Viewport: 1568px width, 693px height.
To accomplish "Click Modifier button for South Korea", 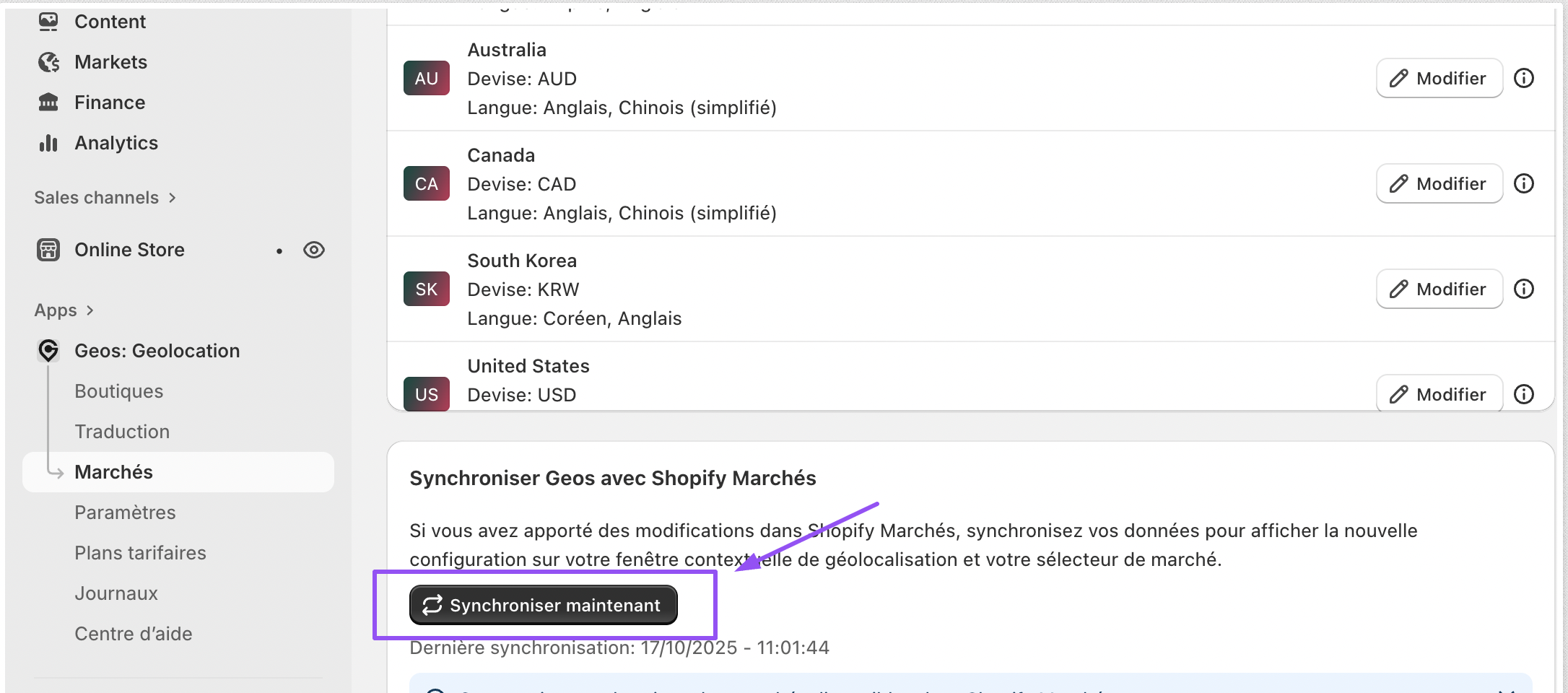I will (x=1439, y=289).
